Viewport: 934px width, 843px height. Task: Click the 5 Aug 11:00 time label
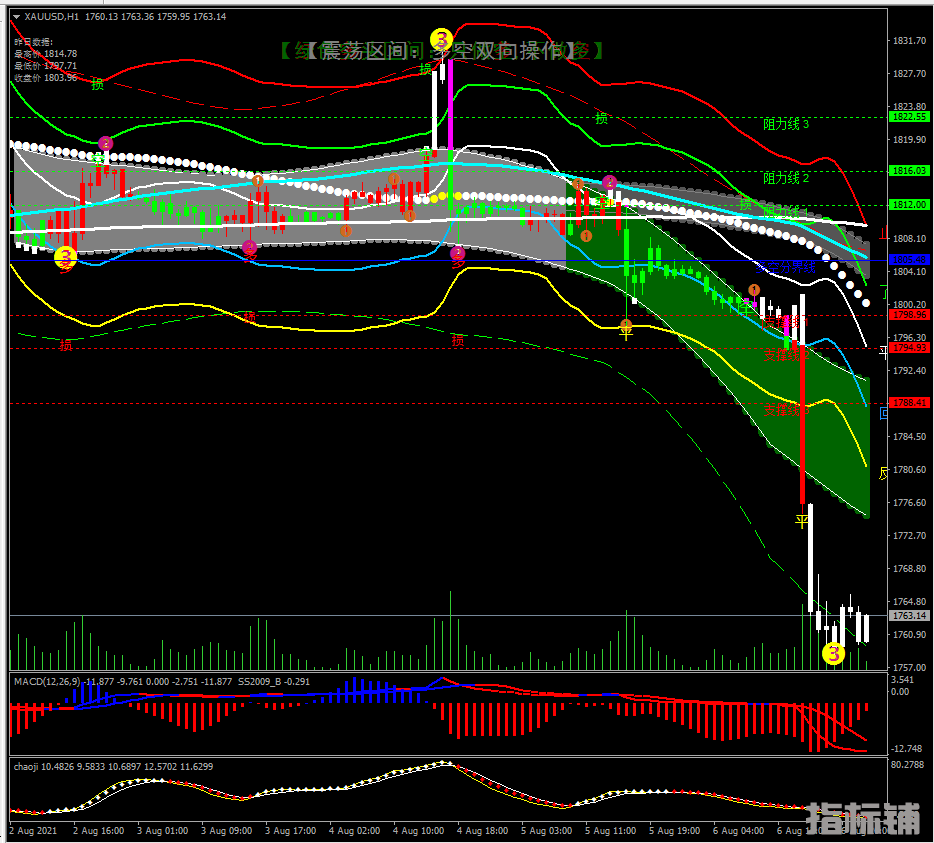coord(611,830)
